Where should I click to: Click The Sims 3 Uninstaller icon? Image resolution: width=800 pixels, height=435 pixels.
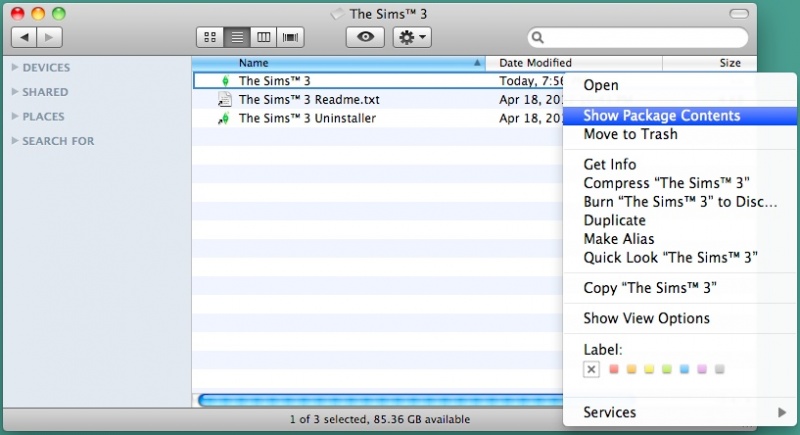click(x=224, y=118)
